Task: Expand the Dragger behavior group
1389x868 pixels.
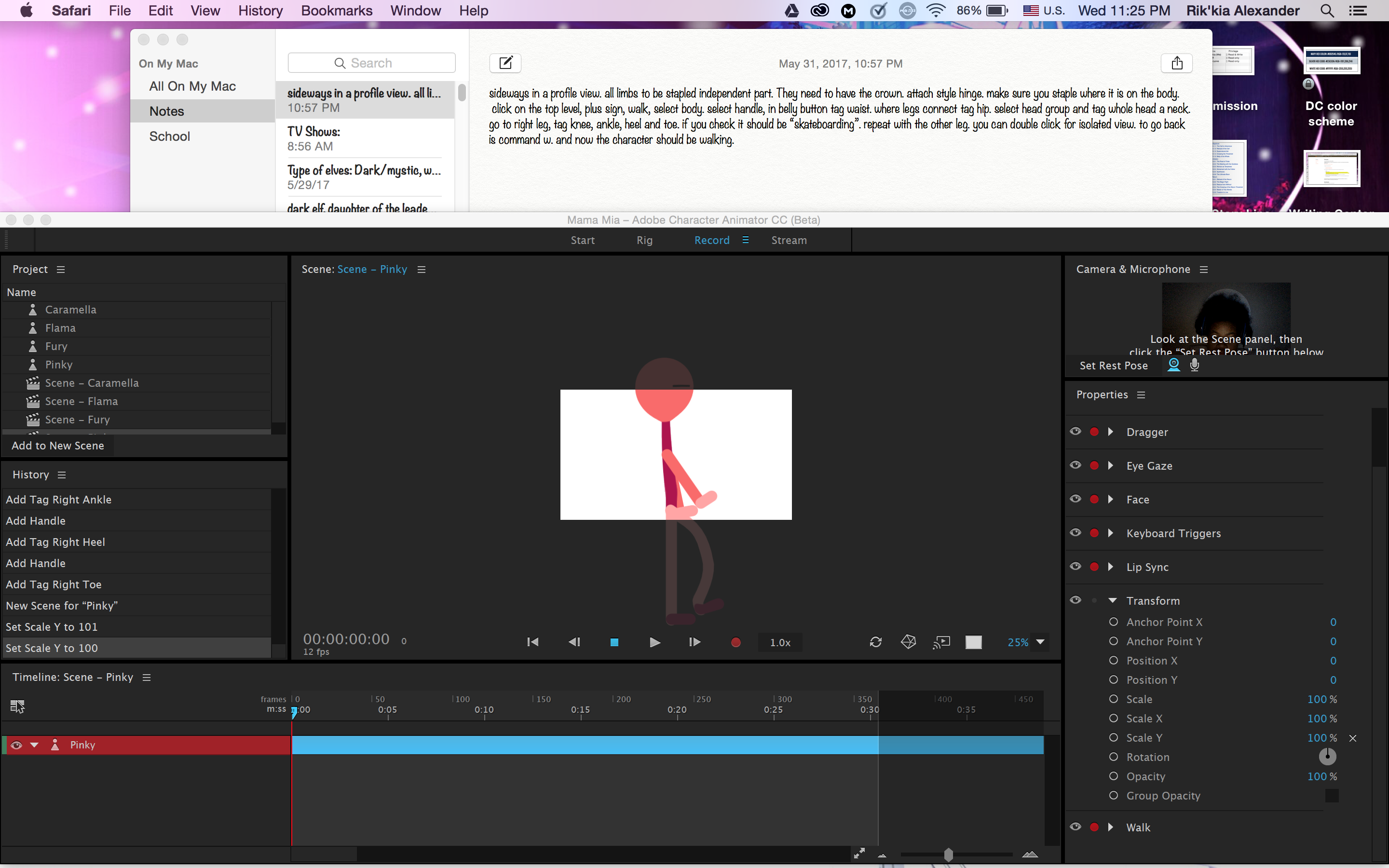Action: (1112, 432)
